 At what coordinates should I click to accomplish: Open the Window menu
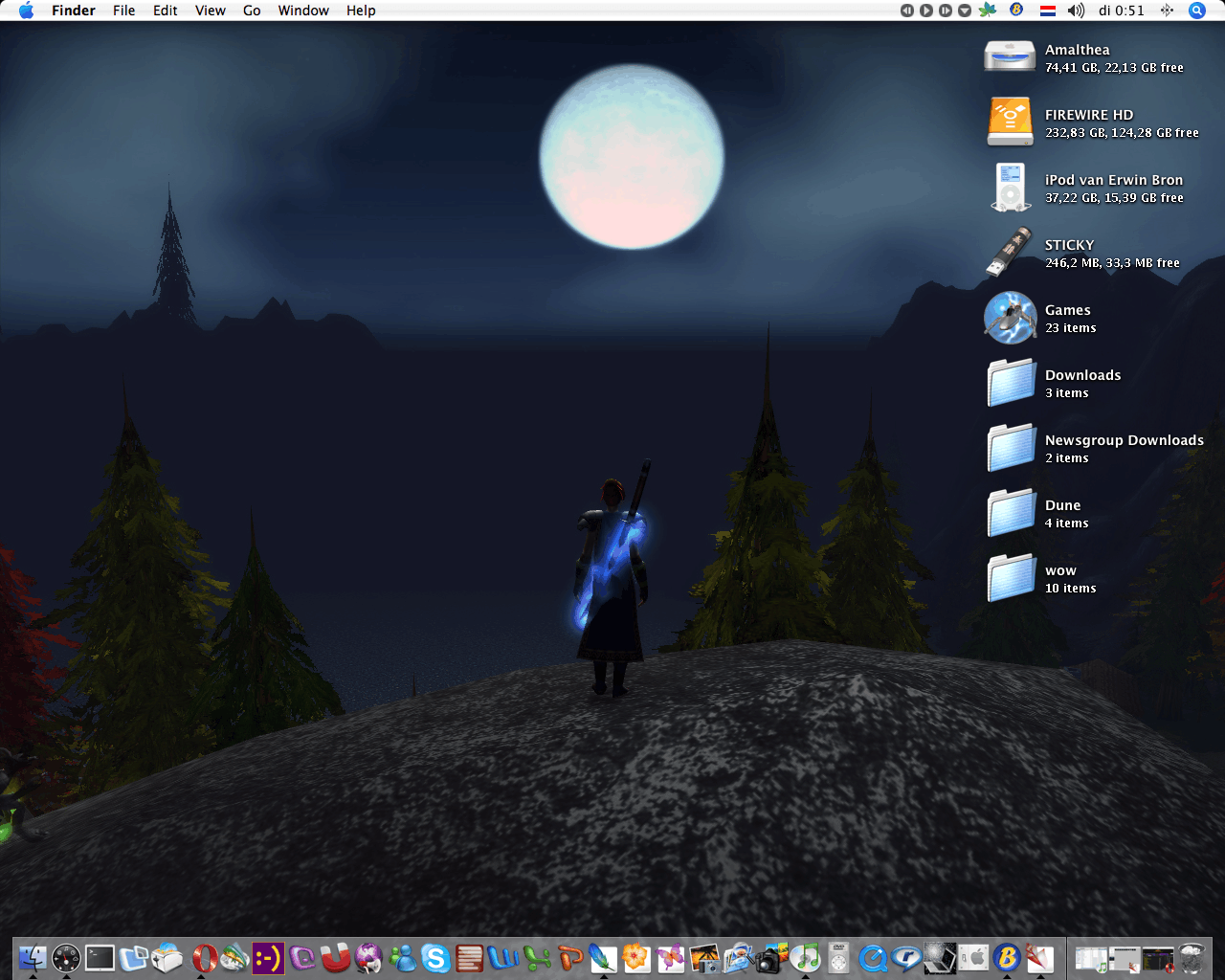tap(303, 11)
